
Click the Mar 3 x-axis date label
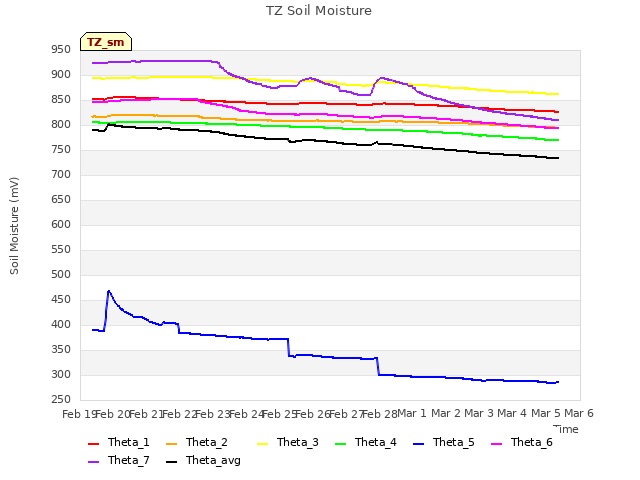pyautogui.click(x=479, y=413)
